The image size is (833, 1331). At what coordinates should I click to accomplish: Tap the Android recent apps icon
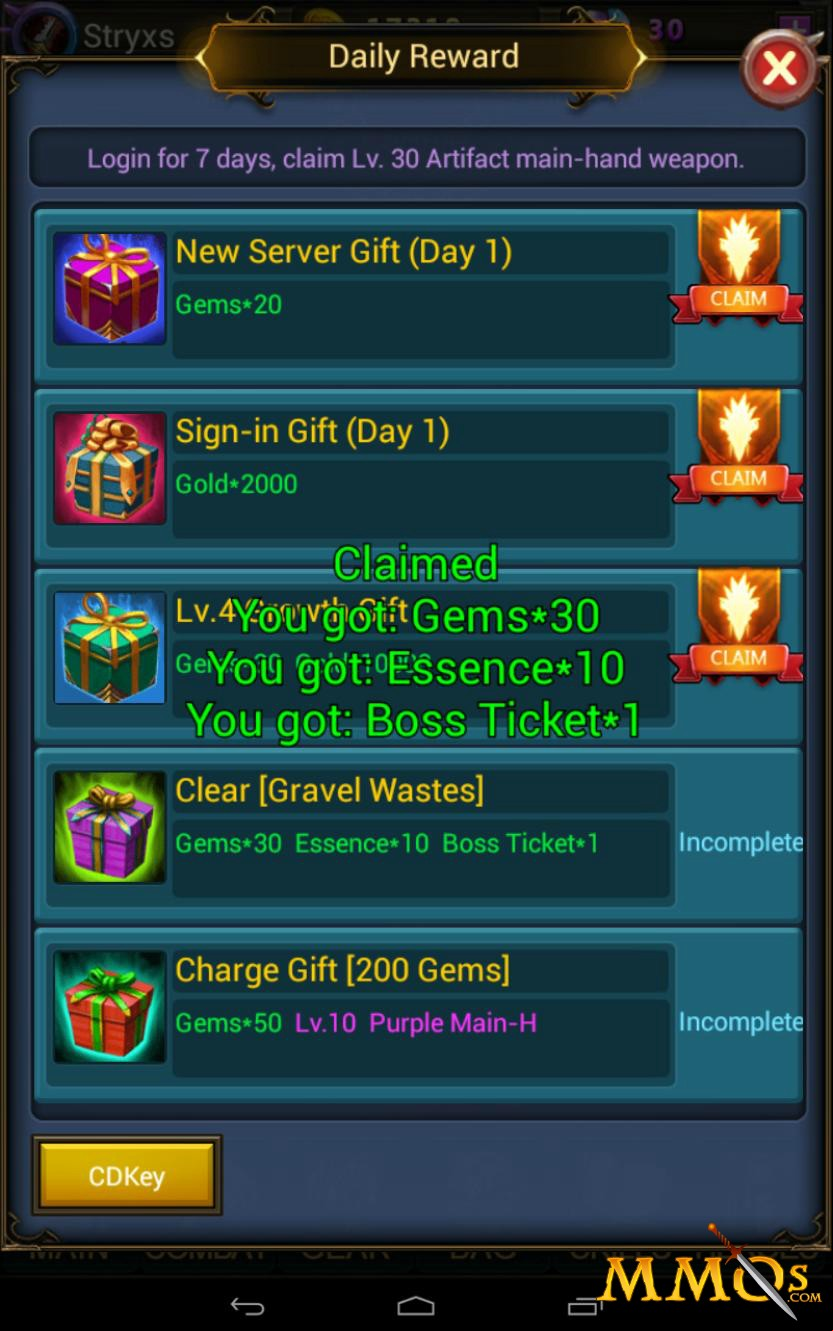tap(585, 1306)
